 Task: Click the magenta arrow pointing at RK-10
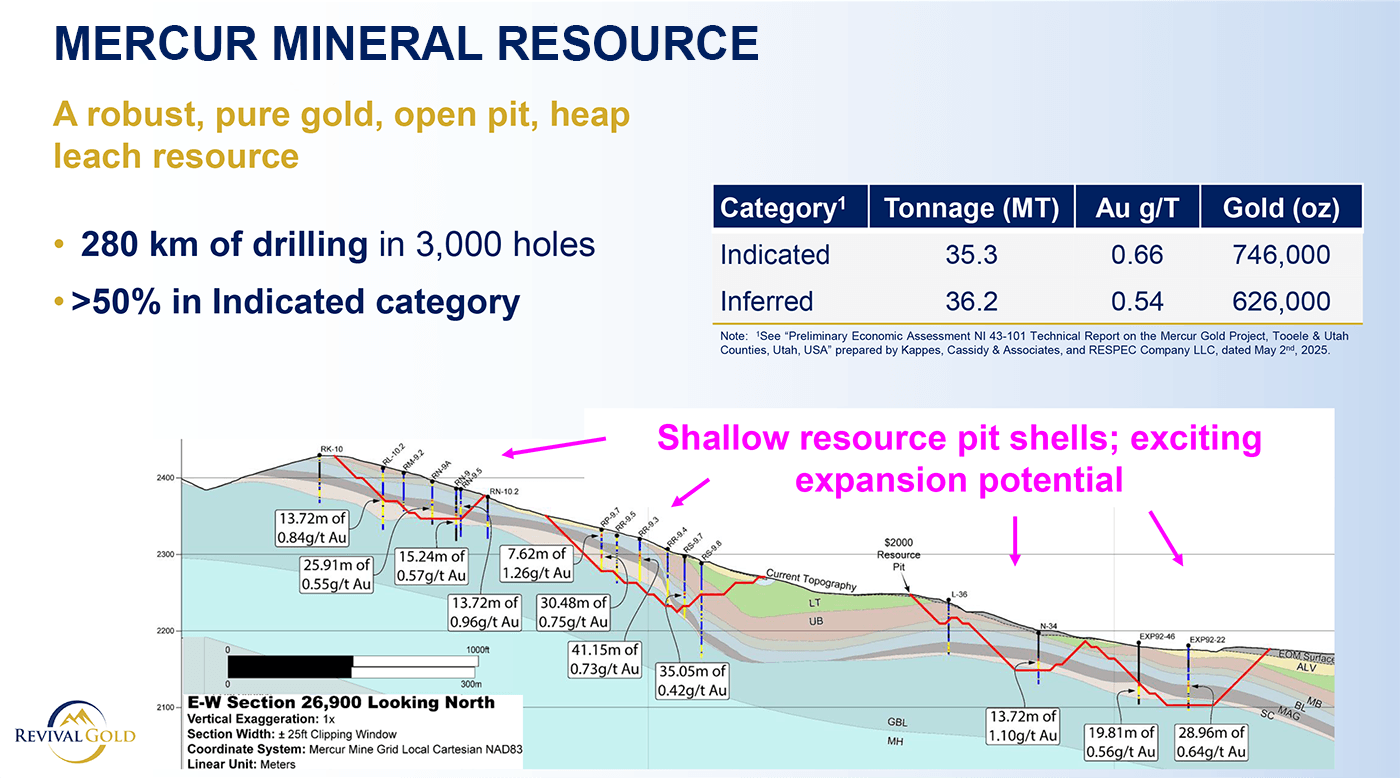553,446
